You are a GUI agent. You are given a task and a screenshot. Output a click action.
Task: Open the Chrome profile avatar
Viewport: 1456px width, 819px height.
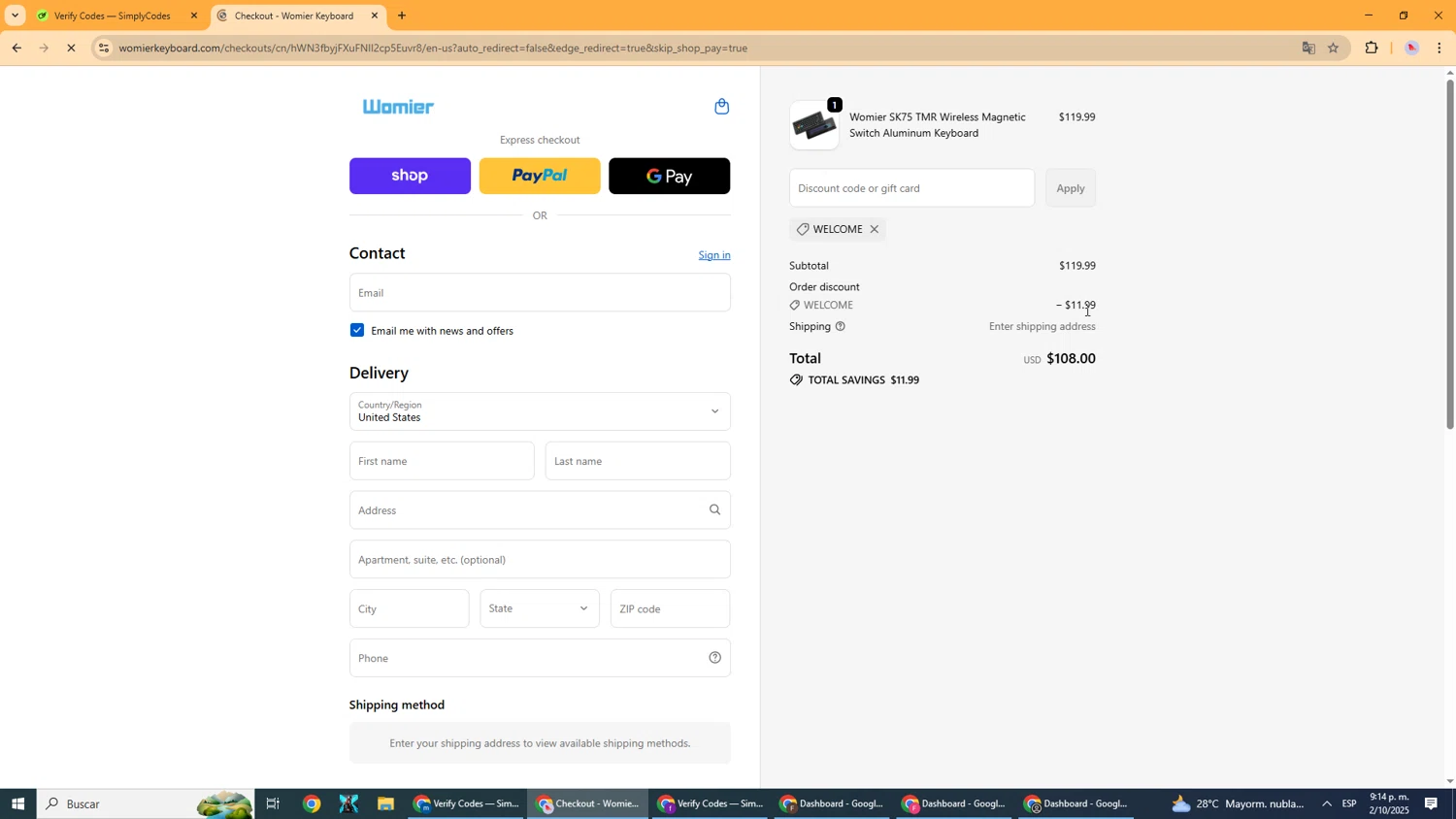point(1412,48)
